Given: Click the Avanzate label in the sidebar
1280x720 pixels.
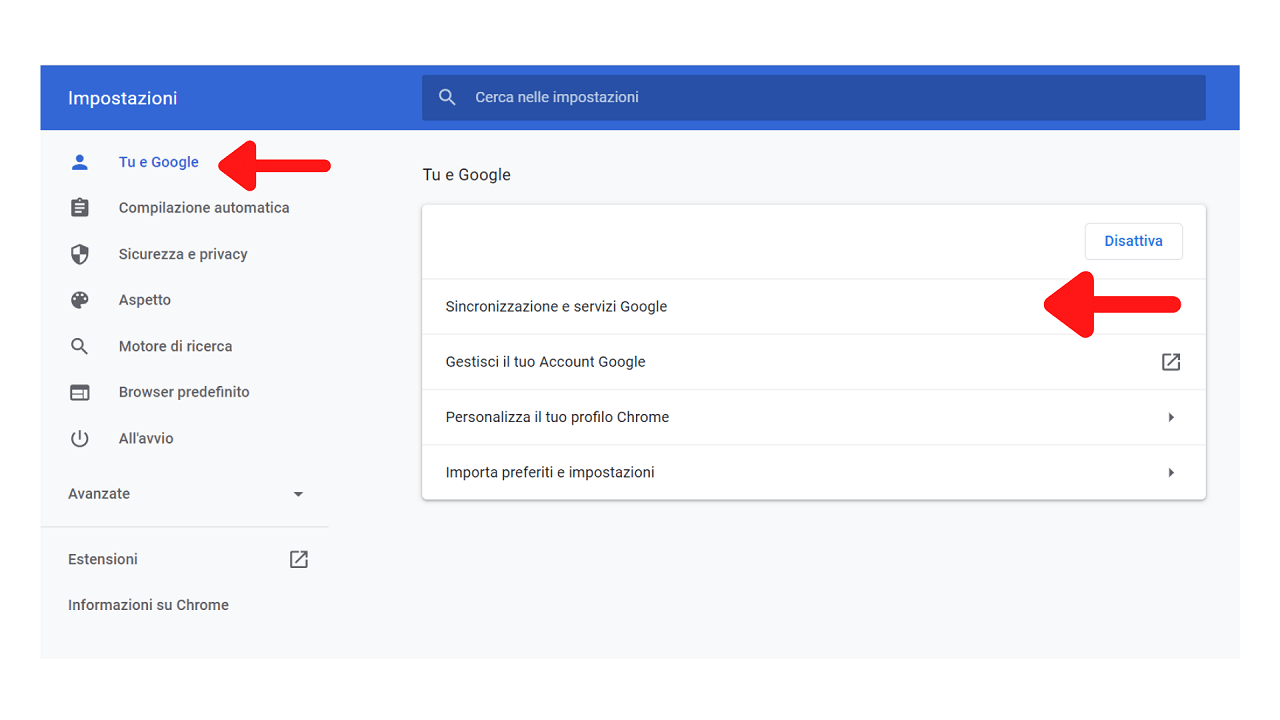Looking at the screenshot, I should click(x=99, y=494).
